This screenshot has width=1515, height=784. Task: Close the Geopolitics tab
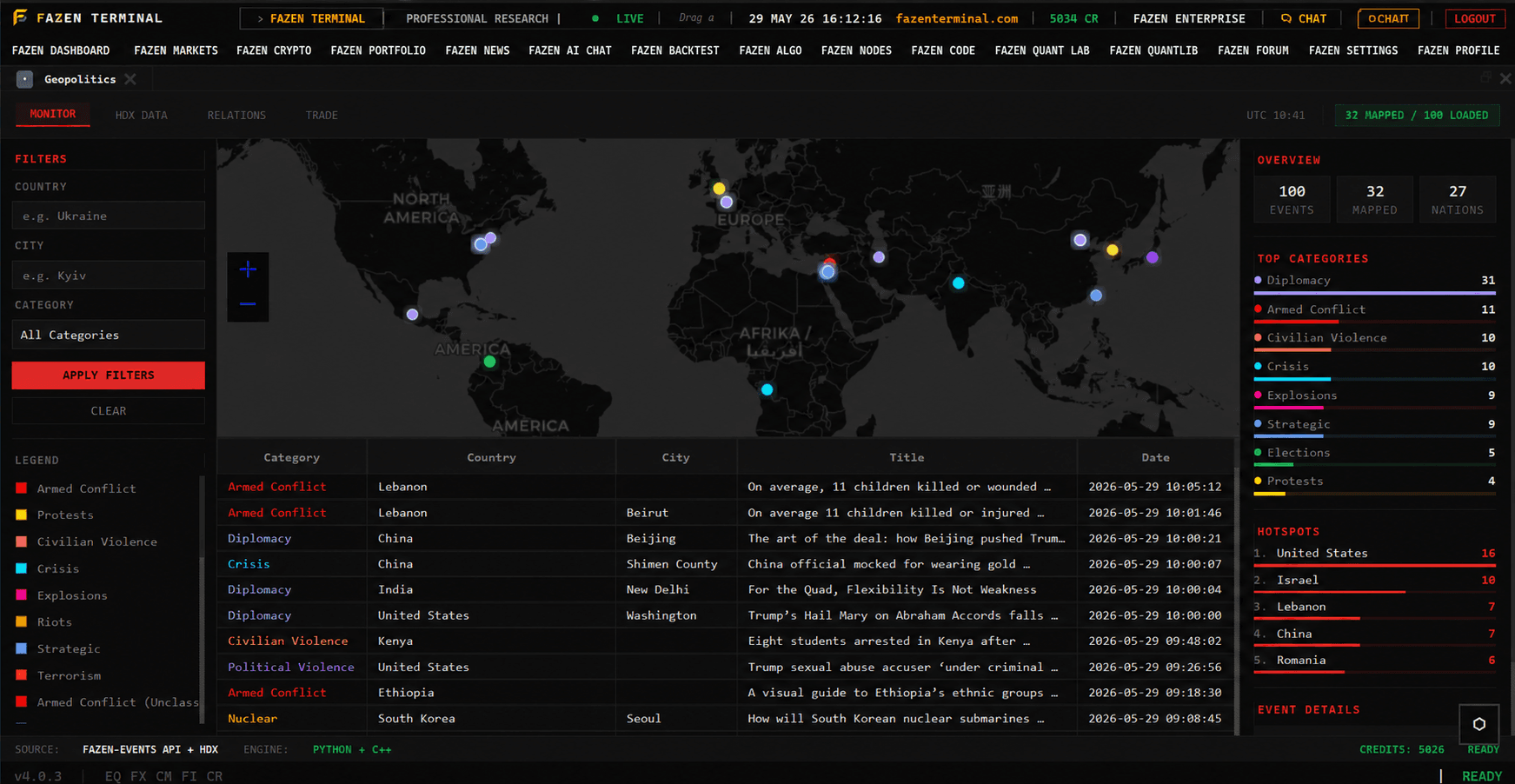130,79
